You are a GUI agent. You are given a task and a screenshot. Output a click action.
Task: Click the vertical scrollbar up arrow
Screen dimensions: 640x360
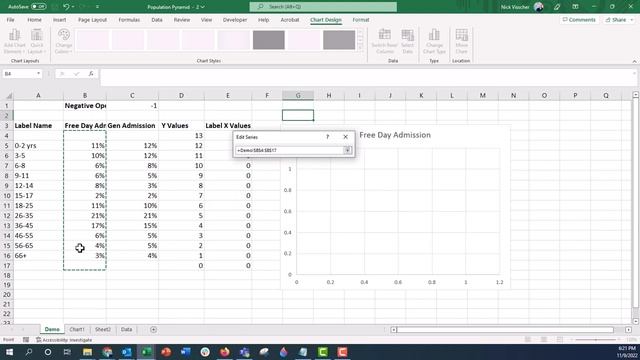[636, 95]
